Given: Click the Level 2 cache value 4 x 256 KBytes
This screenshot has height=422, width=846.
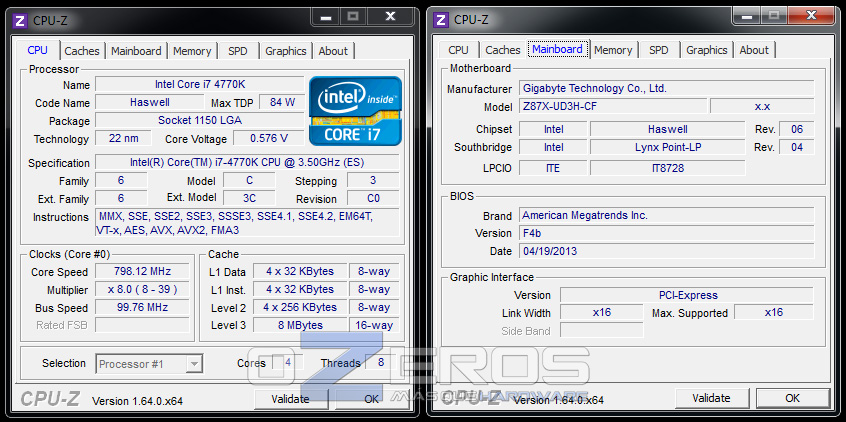Looking at the screenshot, I should [299, 307].
